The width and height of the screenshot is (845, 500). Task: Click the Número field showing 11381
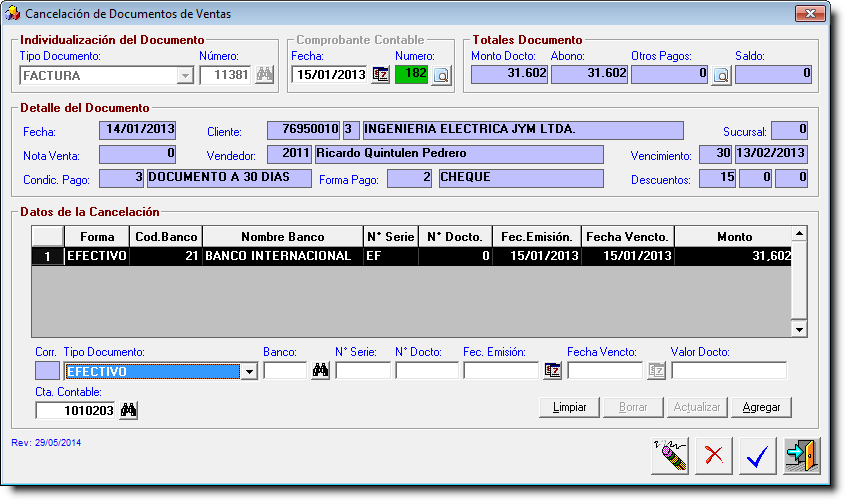225,75
